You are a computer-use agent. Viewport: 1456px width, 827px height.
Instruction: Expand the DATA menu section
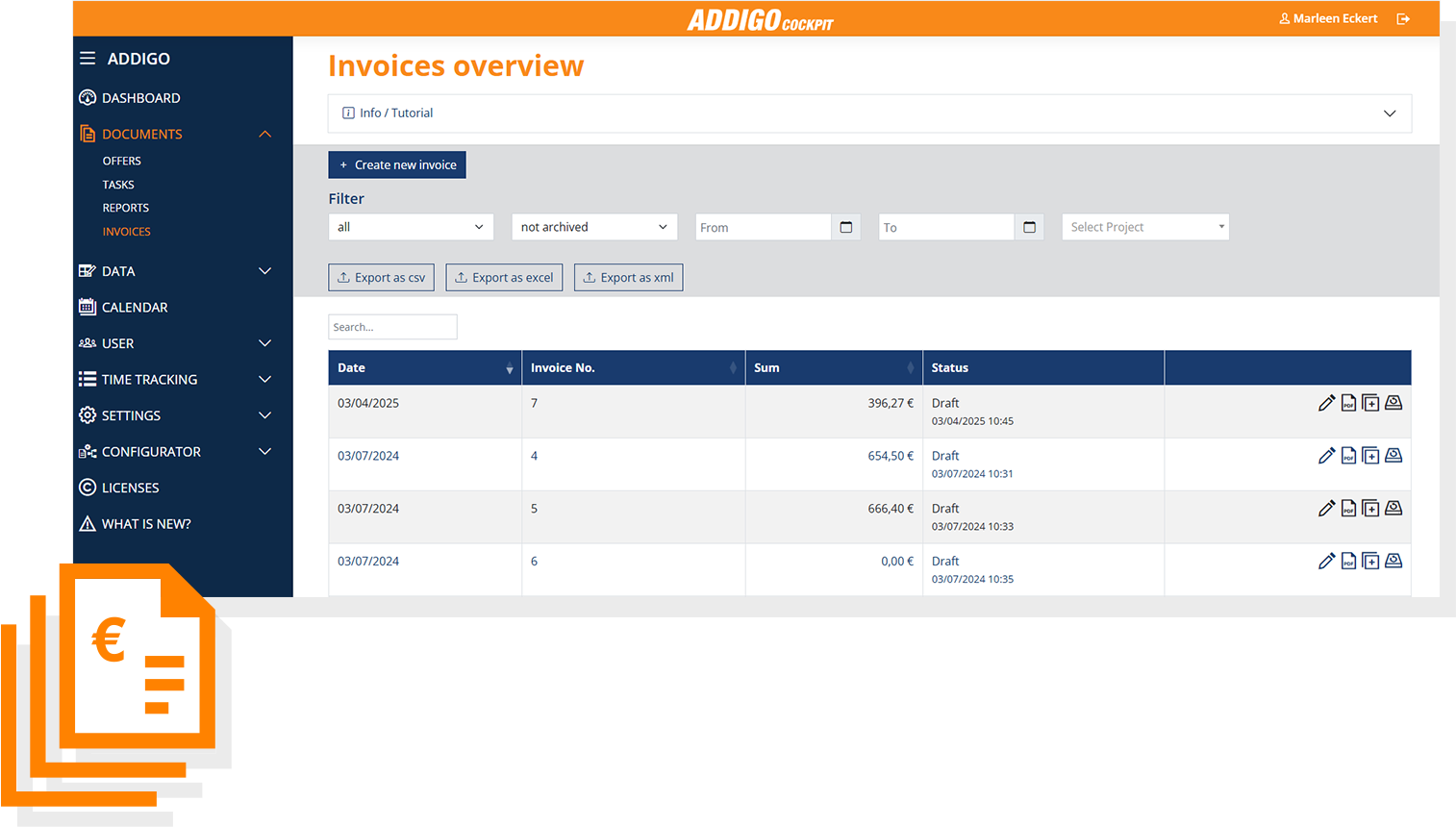point(265,271)
